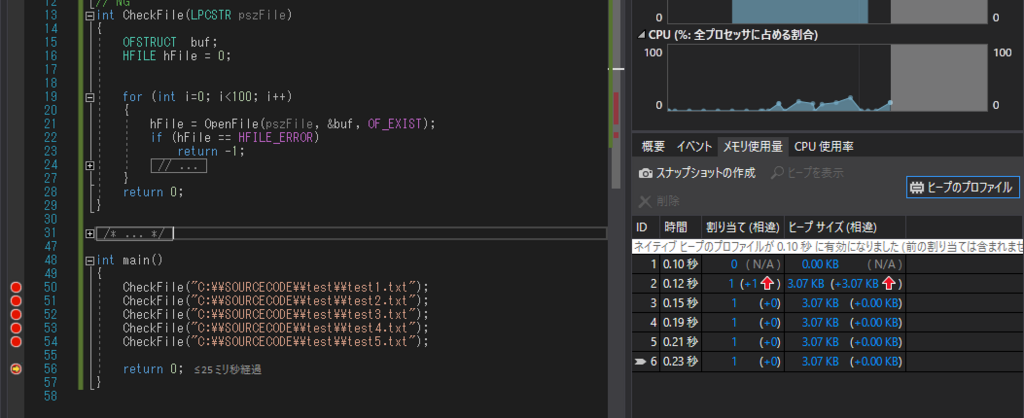Select the メモリ使用量 tab

click(752, 147)
